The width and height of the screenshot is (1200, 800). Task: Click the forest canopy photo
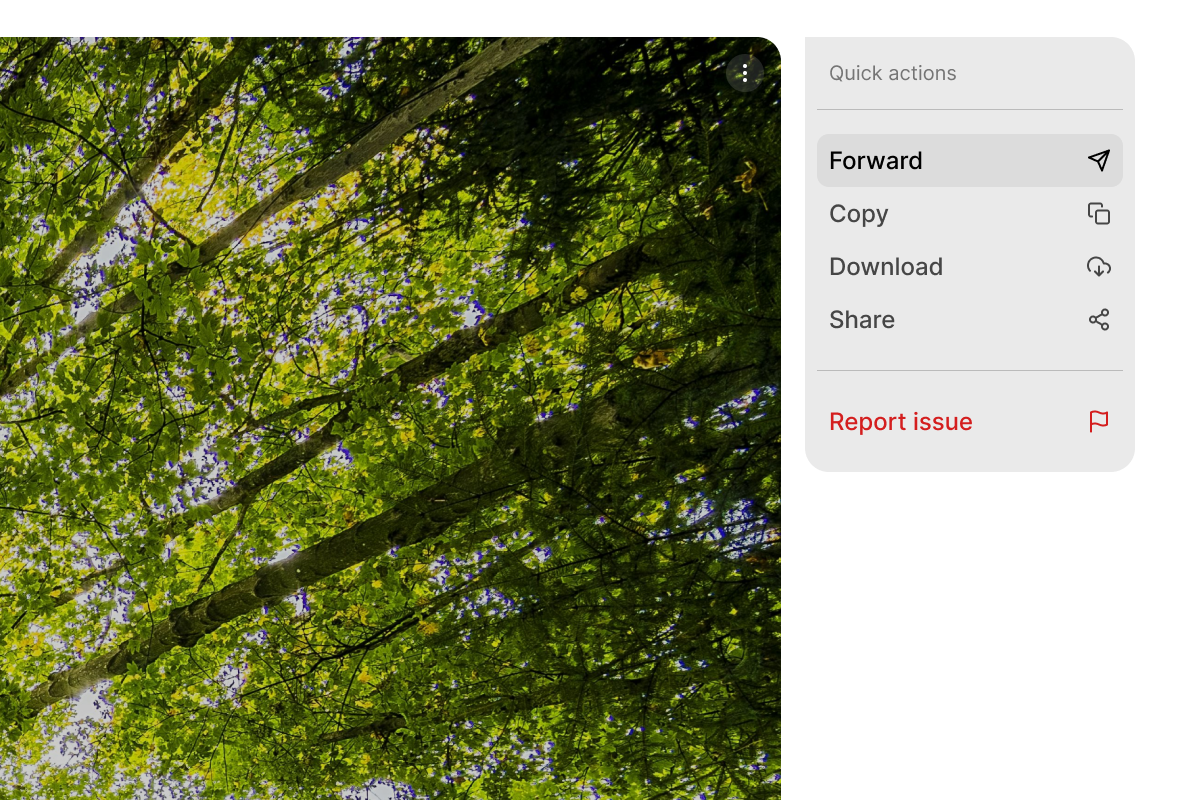390,418
